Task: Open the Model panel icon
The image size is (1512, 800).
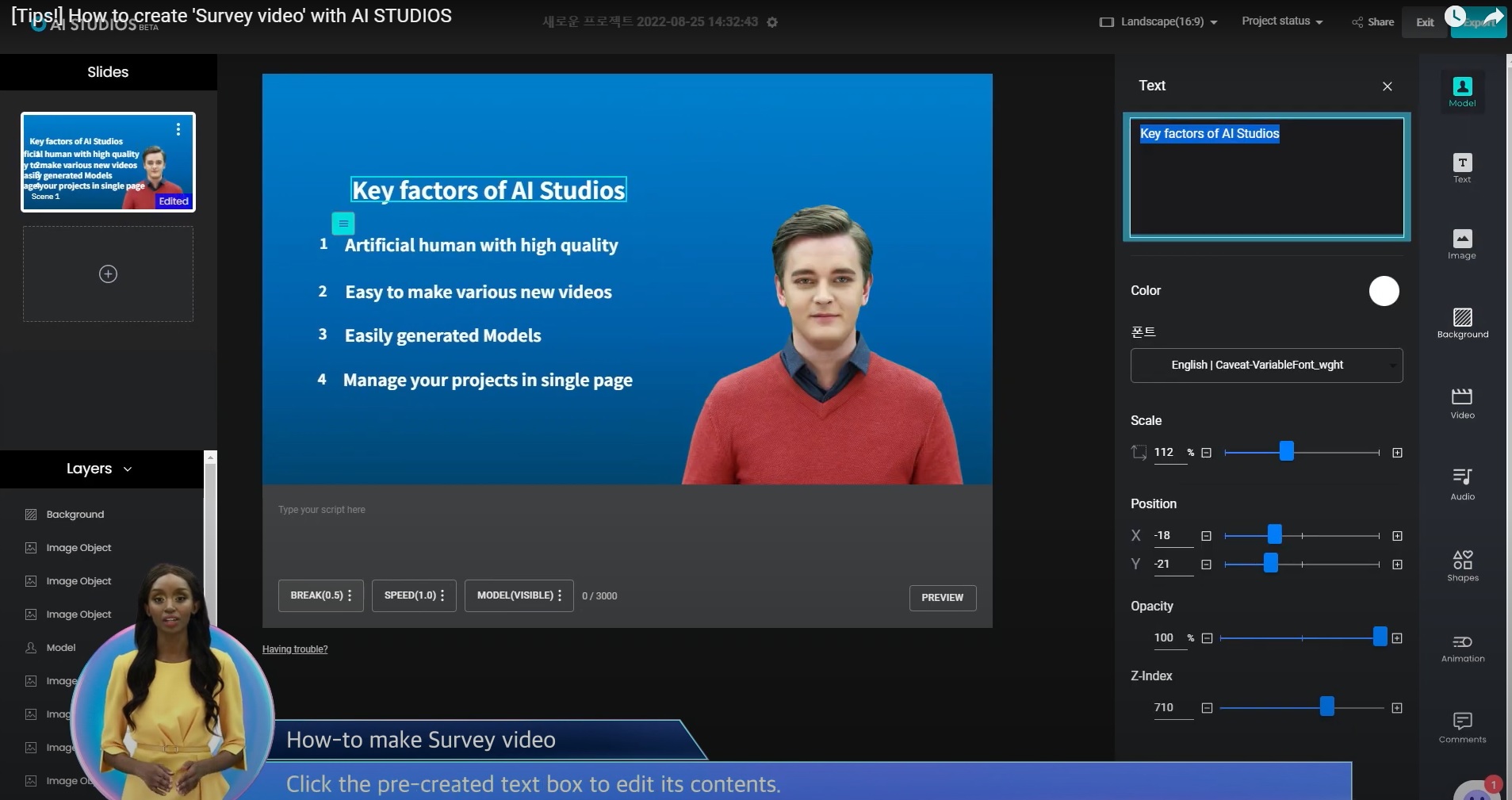Action: coord(1462,91)
